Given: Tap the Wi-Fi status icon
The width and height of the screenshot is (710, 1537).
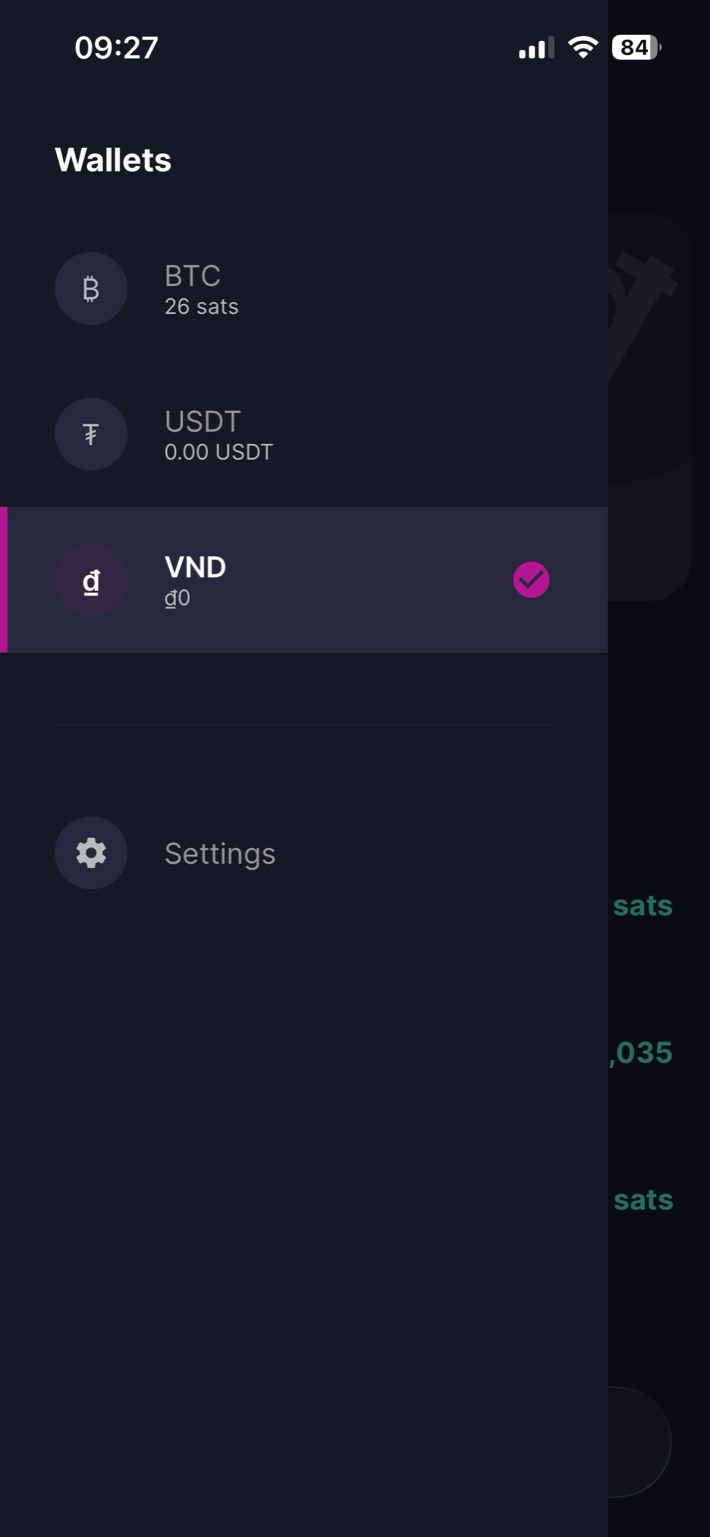Looking at the screenshot, I should [x=582, y=47].
